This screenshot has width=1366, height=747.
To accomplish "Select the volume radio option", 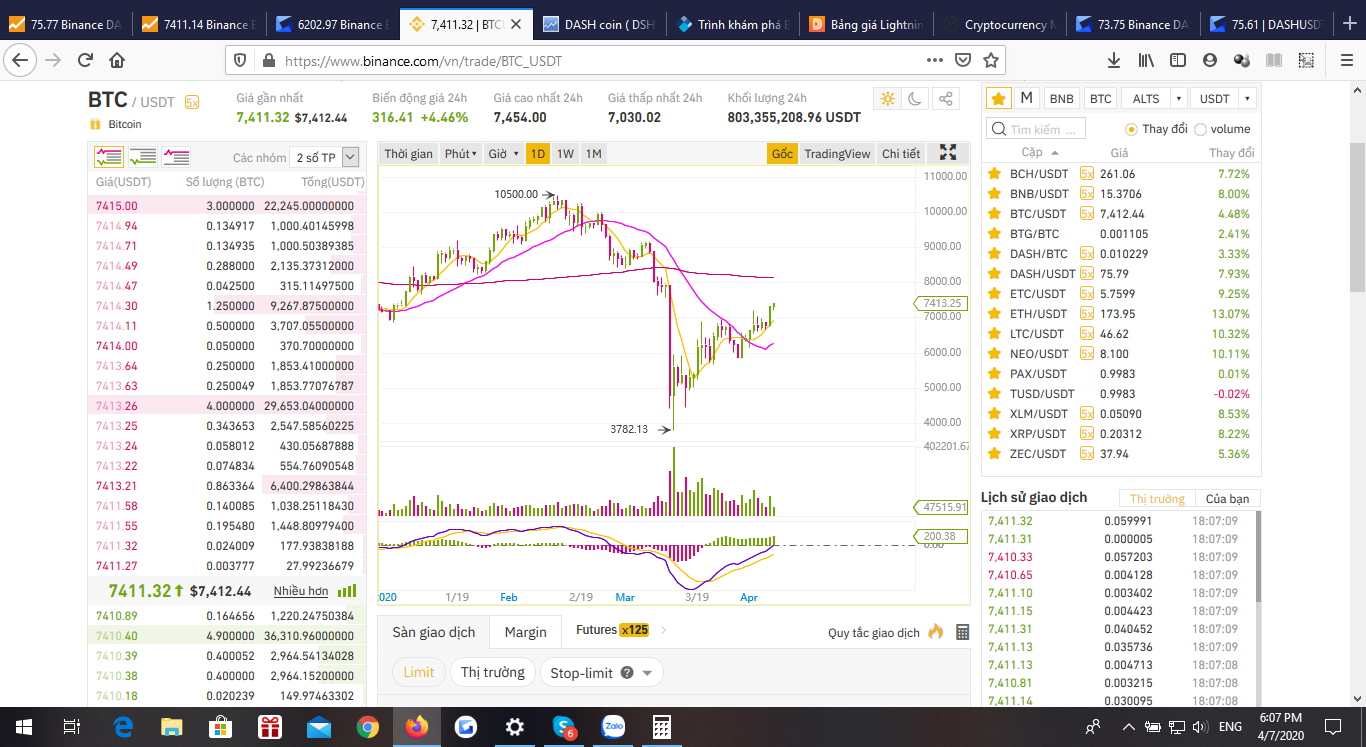I will tap(1200, 129).
